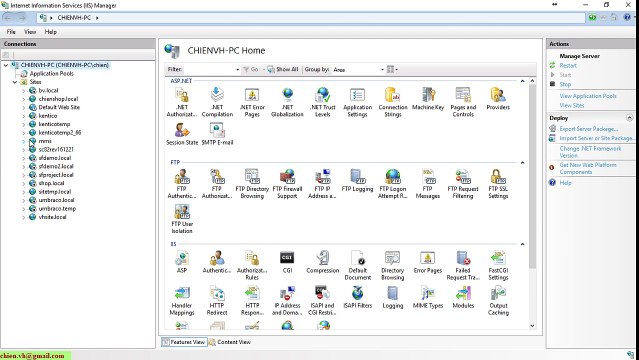
Task: Open FTP Logging feature
Action: pyautogui.click(x=357, y=181)
